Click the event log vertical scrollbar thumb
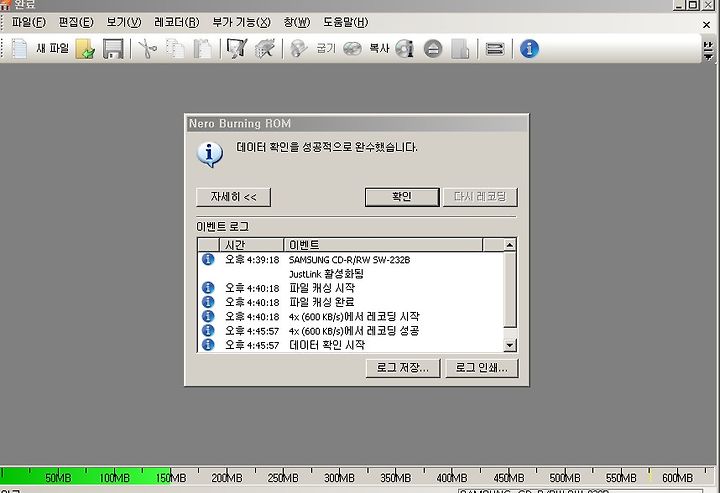The width and height of the screenshot is (720, 493). click(510, 290)
